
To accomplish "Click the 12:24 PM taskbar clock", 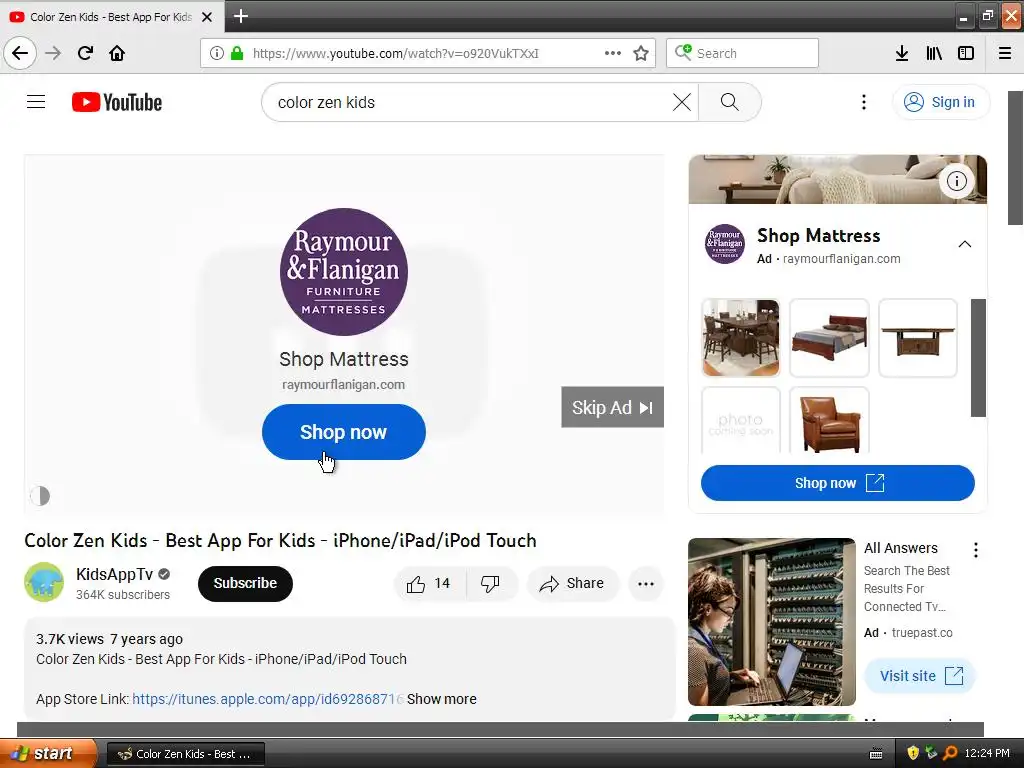I will click(x=987, y=753).
